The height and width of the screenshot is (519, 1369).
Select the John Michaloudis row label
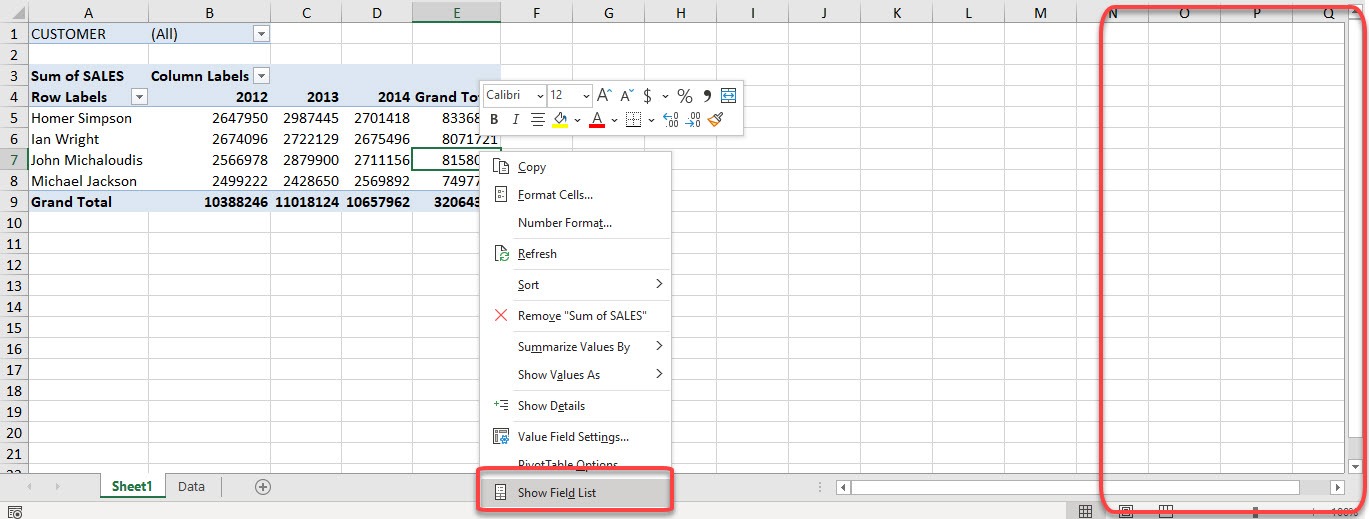(89, 160)
